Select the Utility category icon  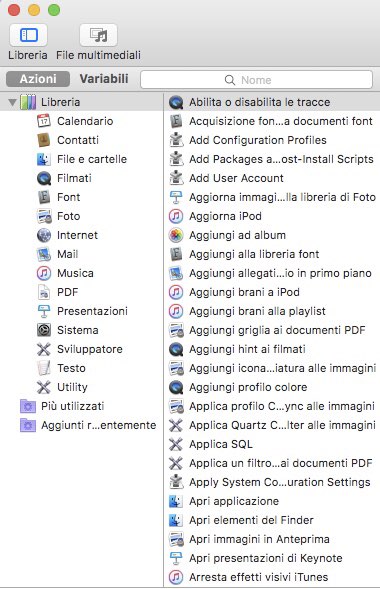click(44, 387)
